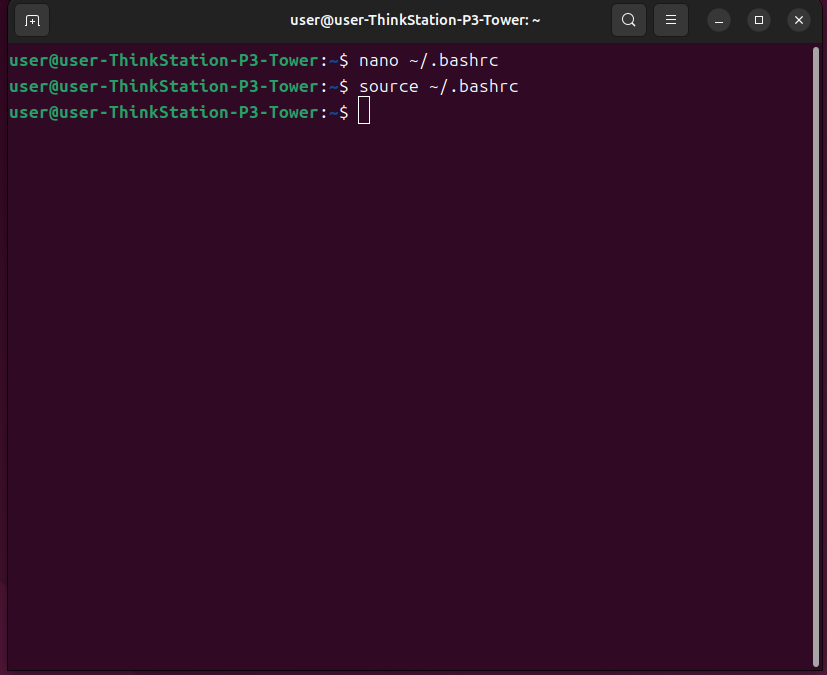Click the search icon in header
This screenshot has width=827, height=675.
tap(629, 20)
